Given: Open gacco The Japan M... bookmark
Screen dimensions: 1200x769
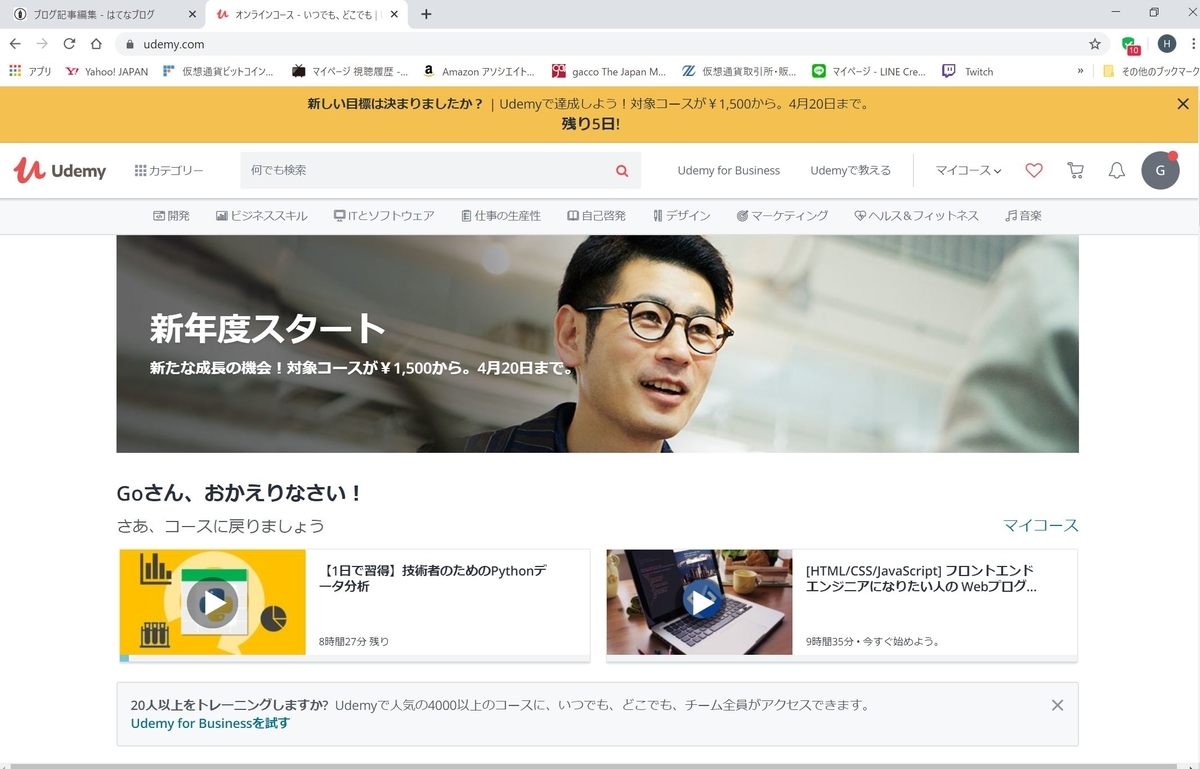Looking at the screenshot, I should point(609,71).
